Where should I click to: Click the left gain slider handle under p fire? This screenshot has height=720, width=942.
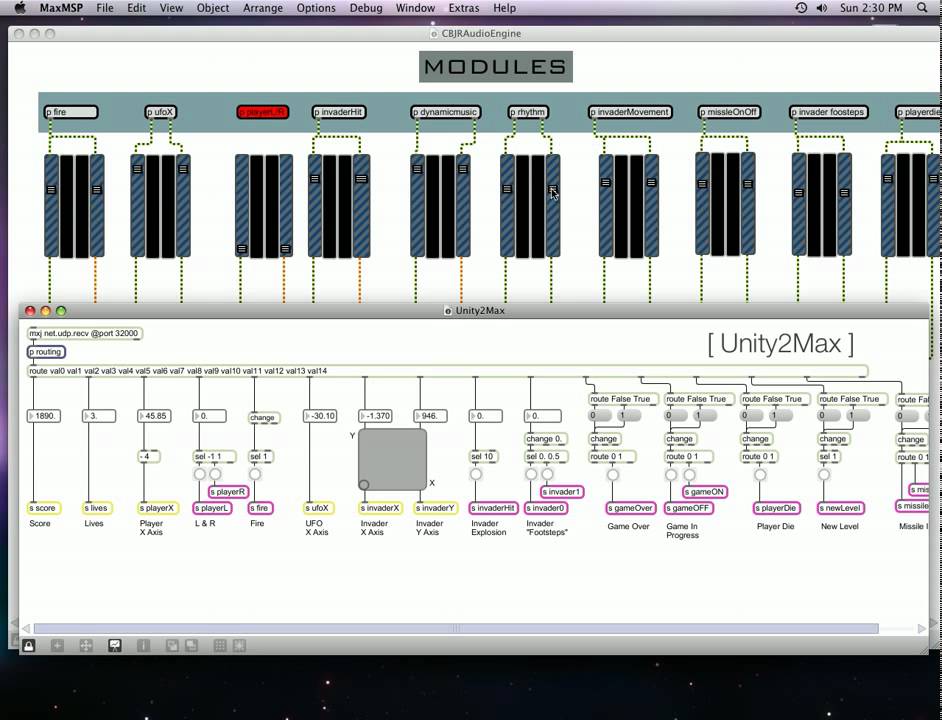coord(51,189)
